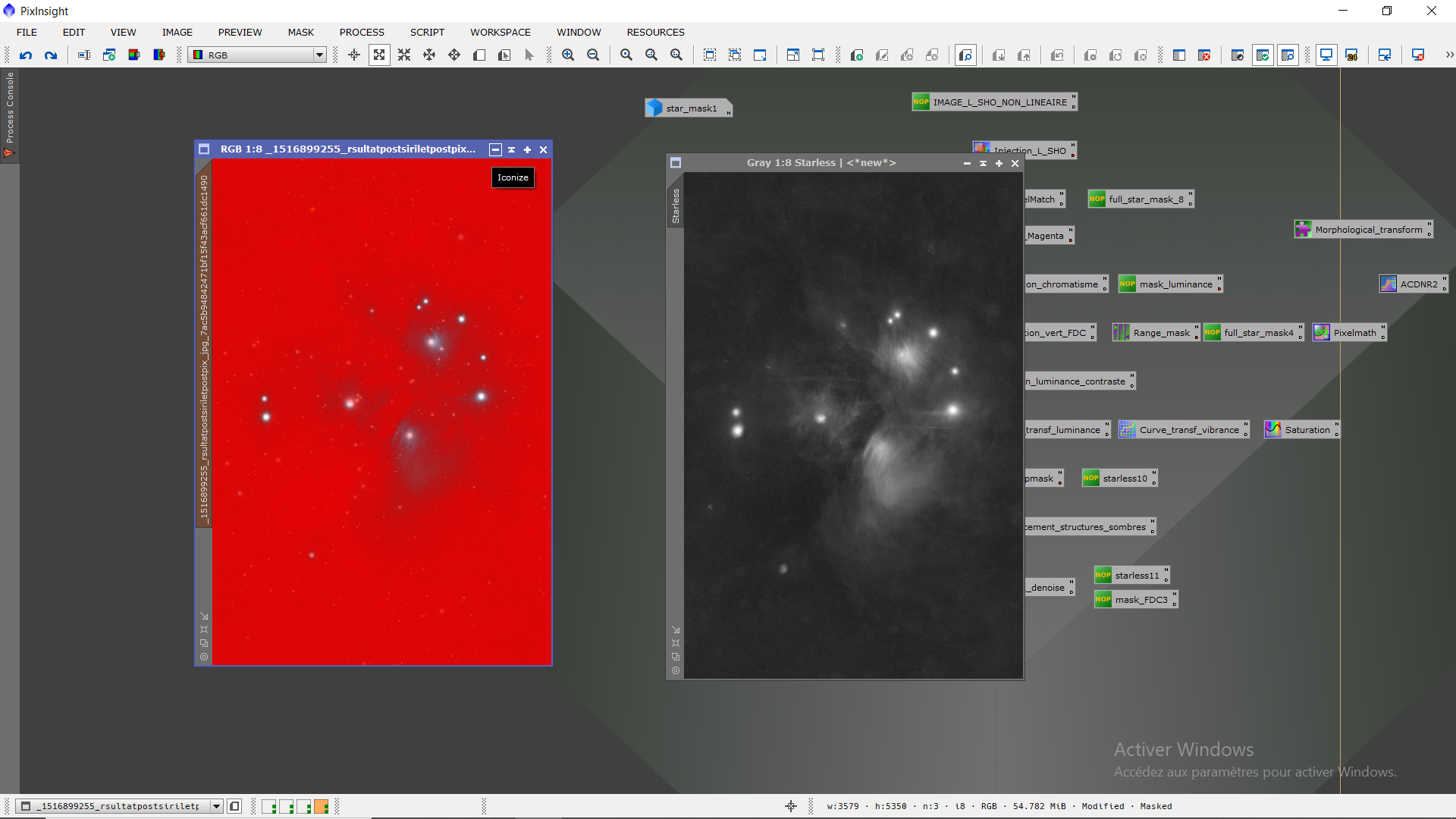Image resolution: width=1456 pixels, height=819 pixels.
Task: Toggle the orange workspace selector button
Action: coord(322,807)
